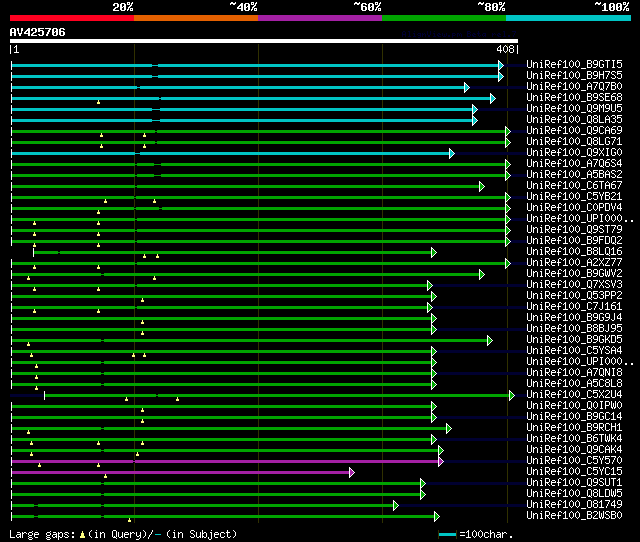Viewport: 640px width, 542px height.
Task: Open the UniRef100_Q9M9U5 subject label
Action: pyautogui.click(x=574, y=109)
